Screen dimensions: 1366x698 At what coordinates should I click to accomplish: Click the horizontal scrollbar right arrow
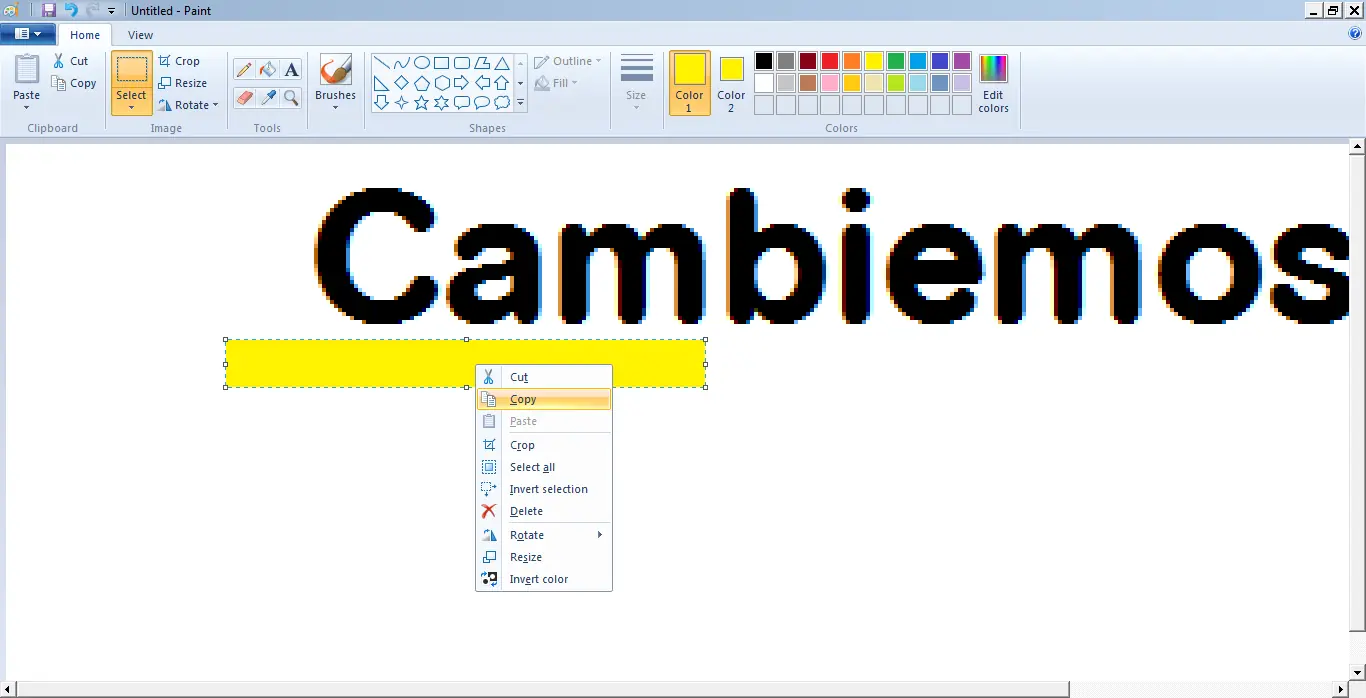[x=1340, y=689]
